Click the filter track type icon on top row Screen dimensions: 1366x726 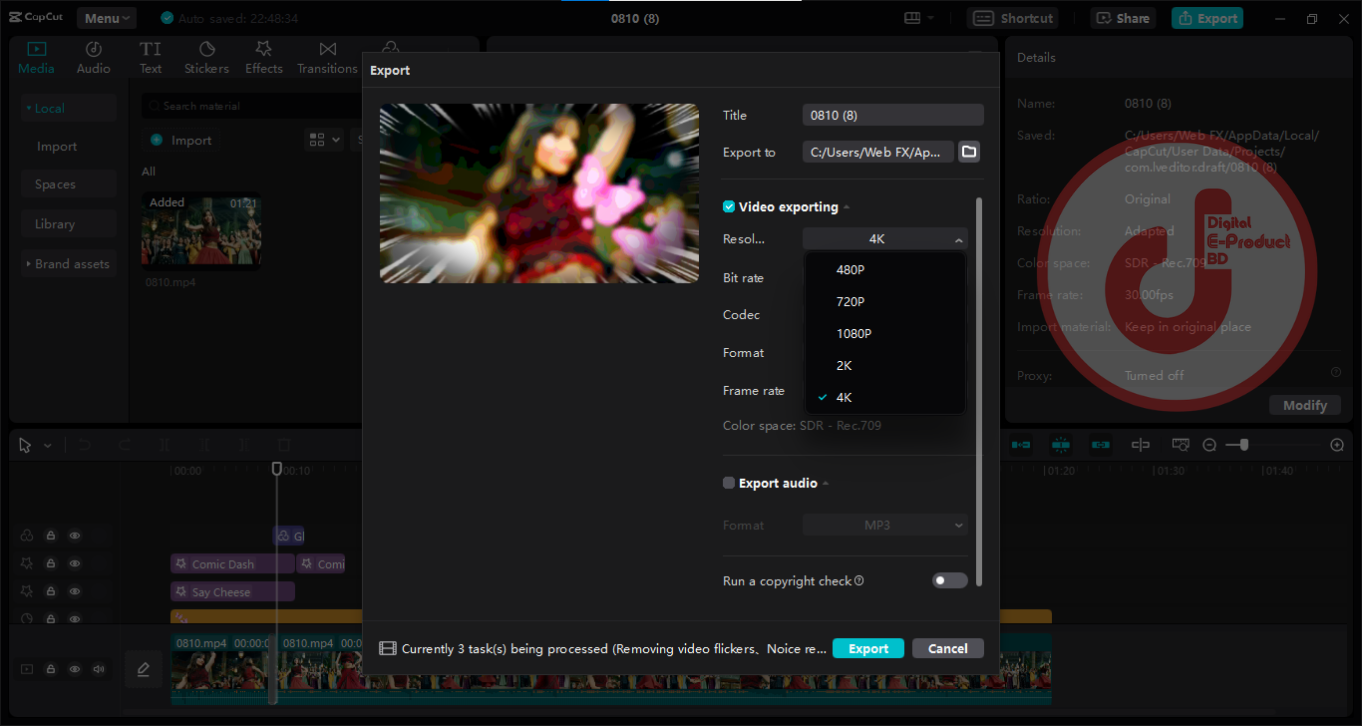27,536
